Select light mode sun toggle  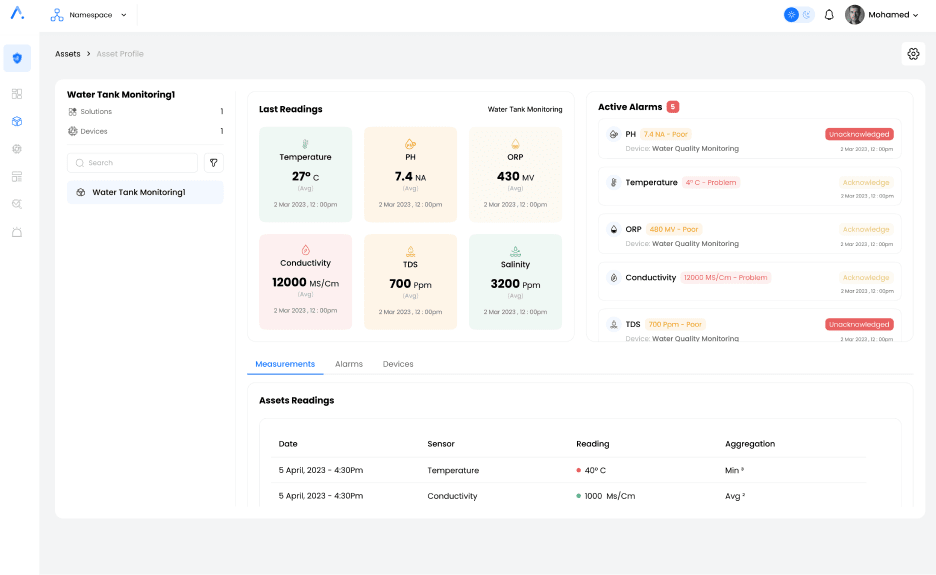tap(791, 15)
